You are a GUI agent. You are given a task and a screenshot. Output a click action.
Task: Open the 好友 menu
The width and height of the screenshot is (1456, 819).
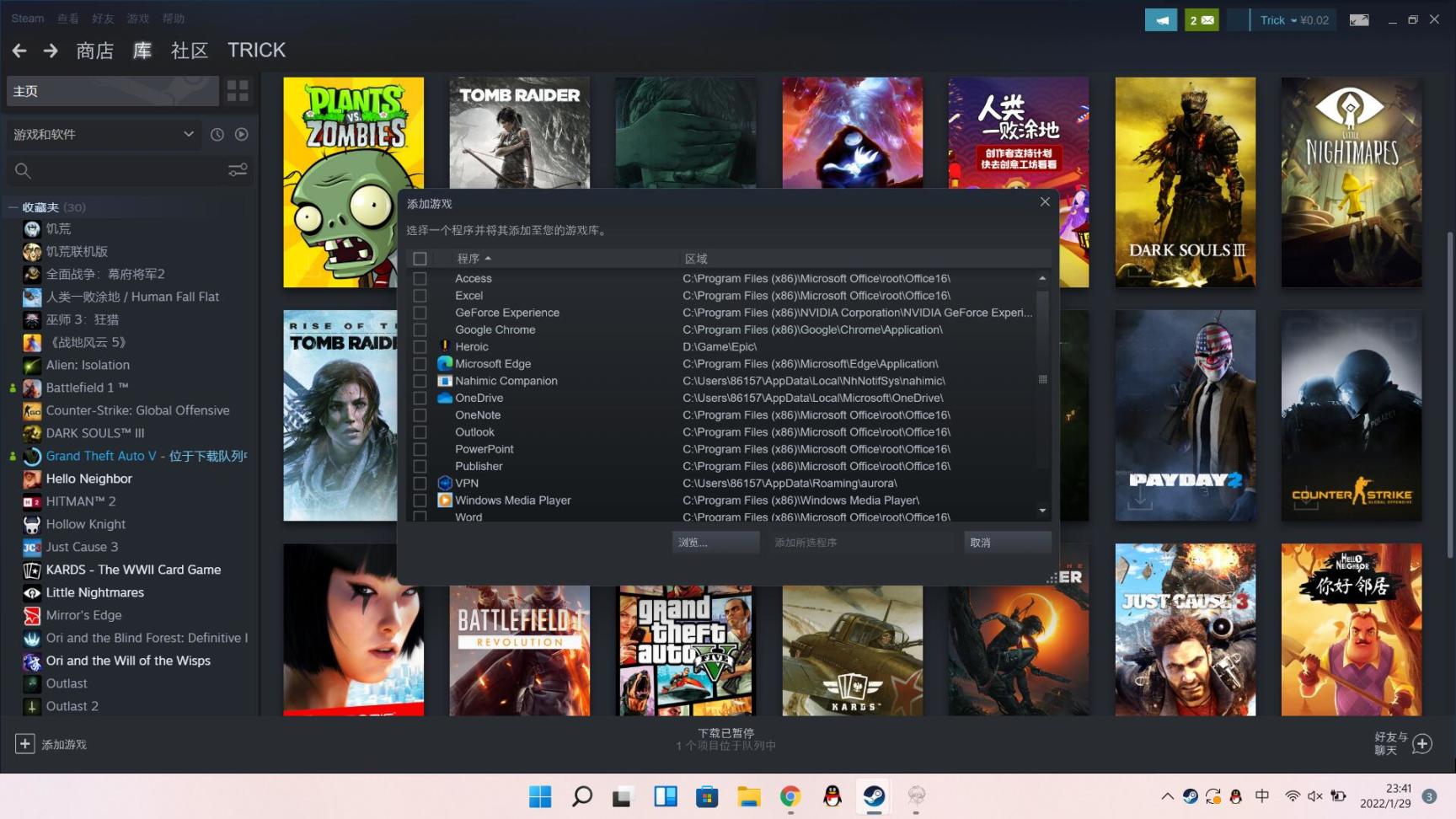103,19
